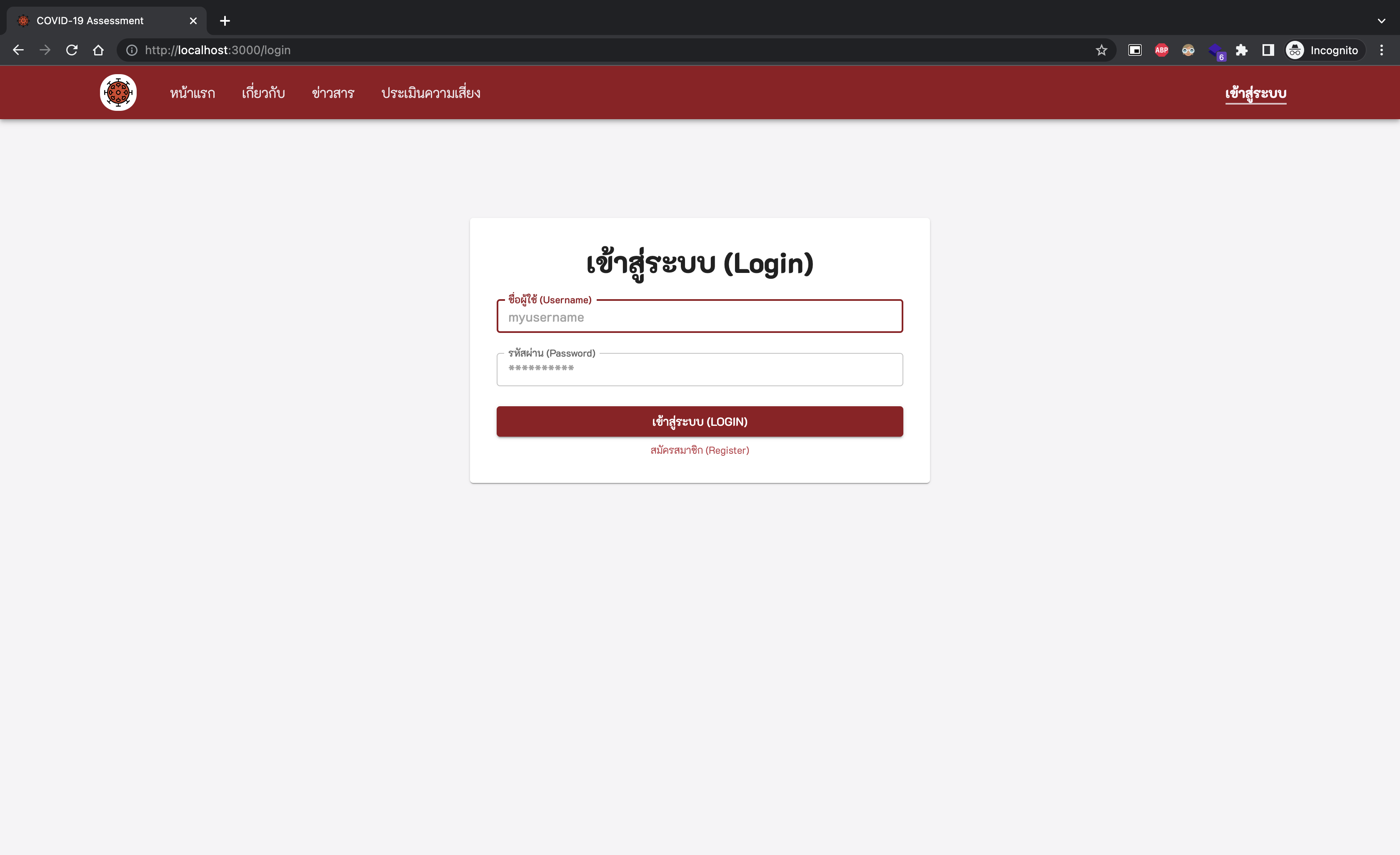
Task: Open the browser home button
Action: click(98, 50)
